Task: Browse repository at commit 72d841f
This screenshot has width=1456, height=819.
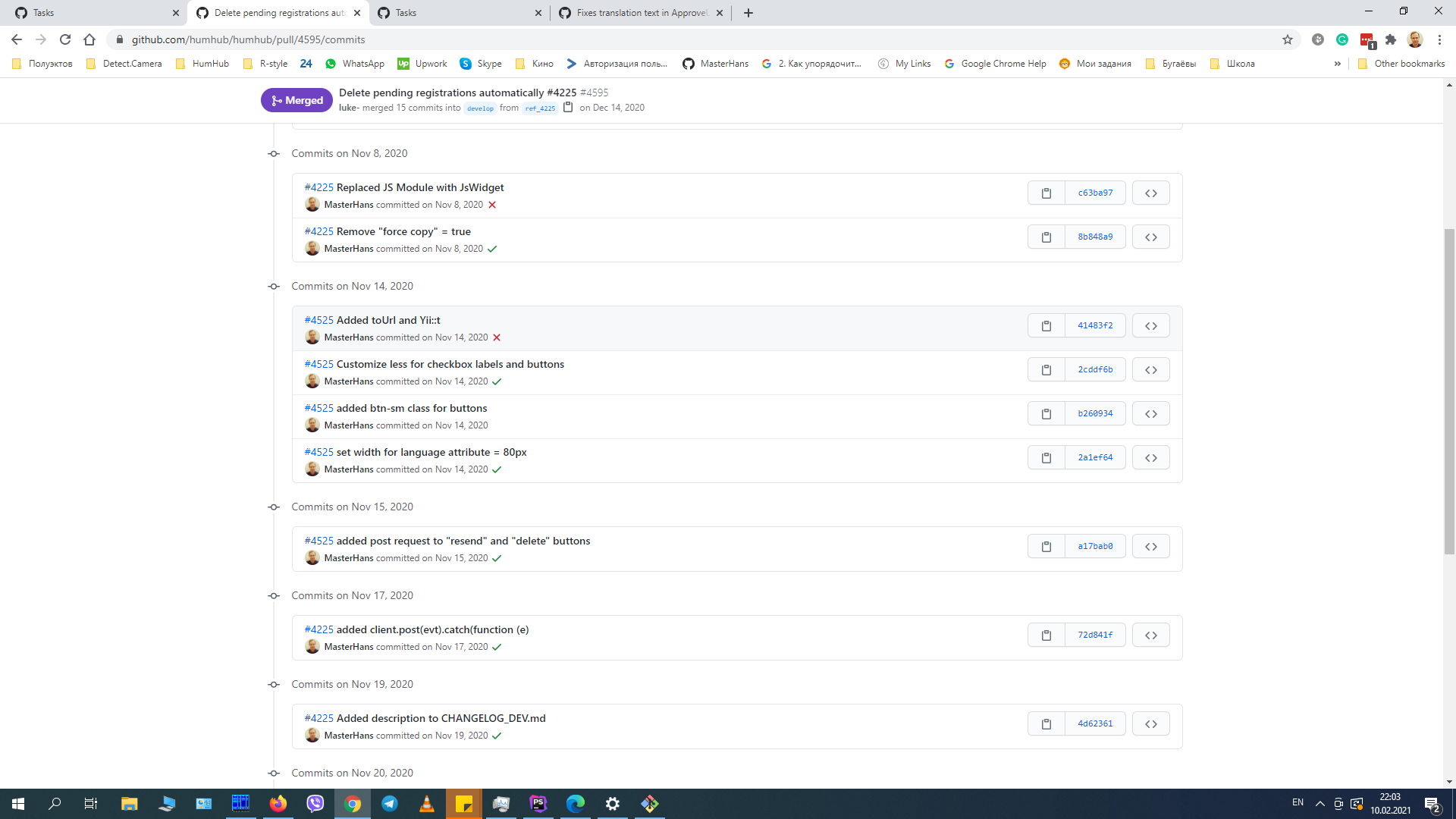Action: (x=1150, y=635)
